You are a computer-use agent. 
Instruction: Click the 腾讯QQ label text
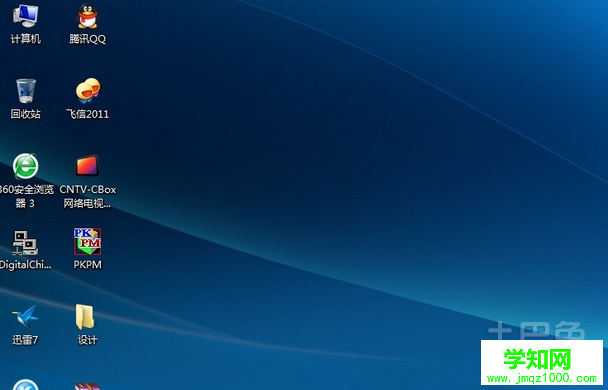tap(88, 39)
